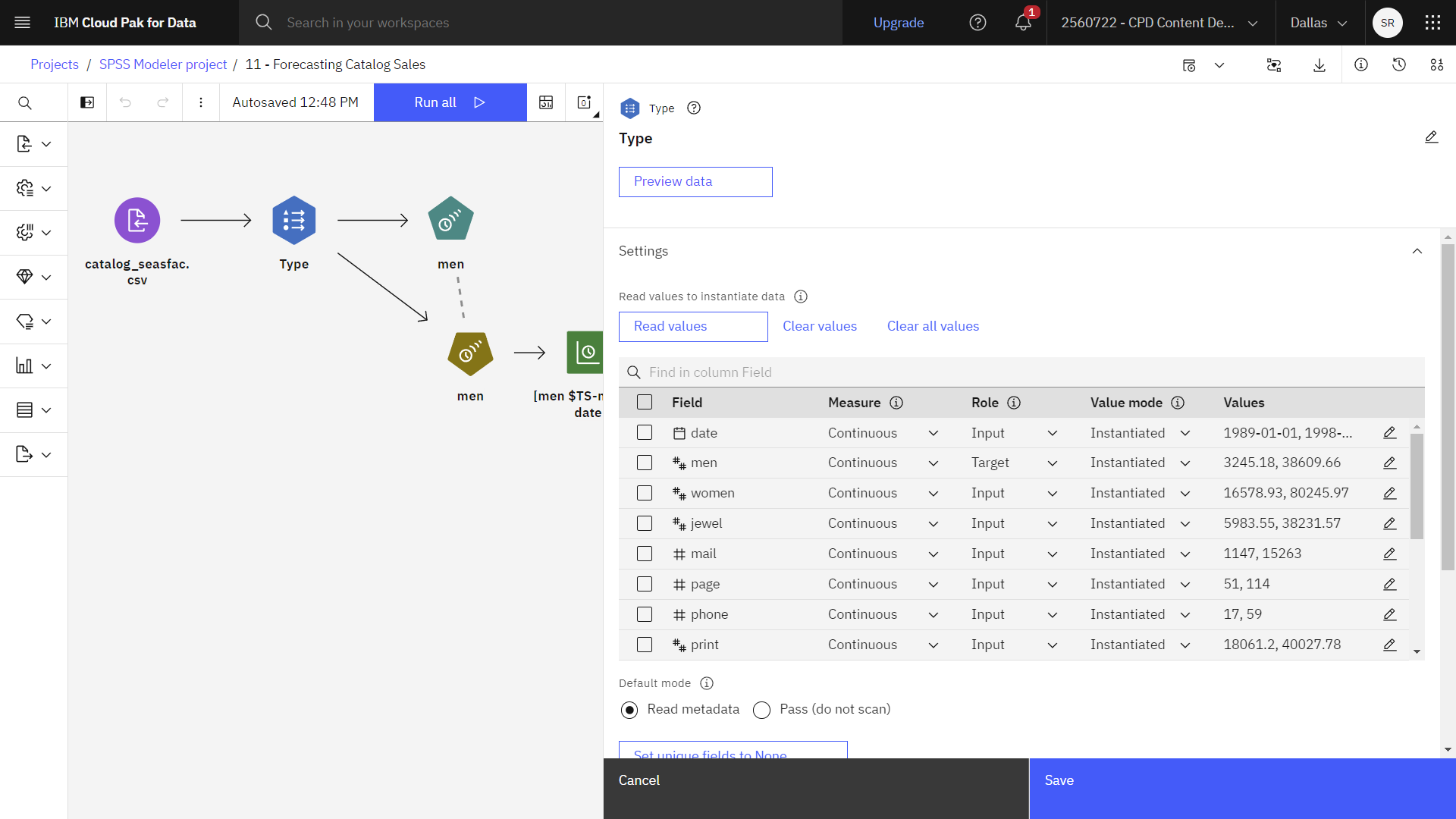
Task: Check the women field checkbox
Action: [645, 493]
